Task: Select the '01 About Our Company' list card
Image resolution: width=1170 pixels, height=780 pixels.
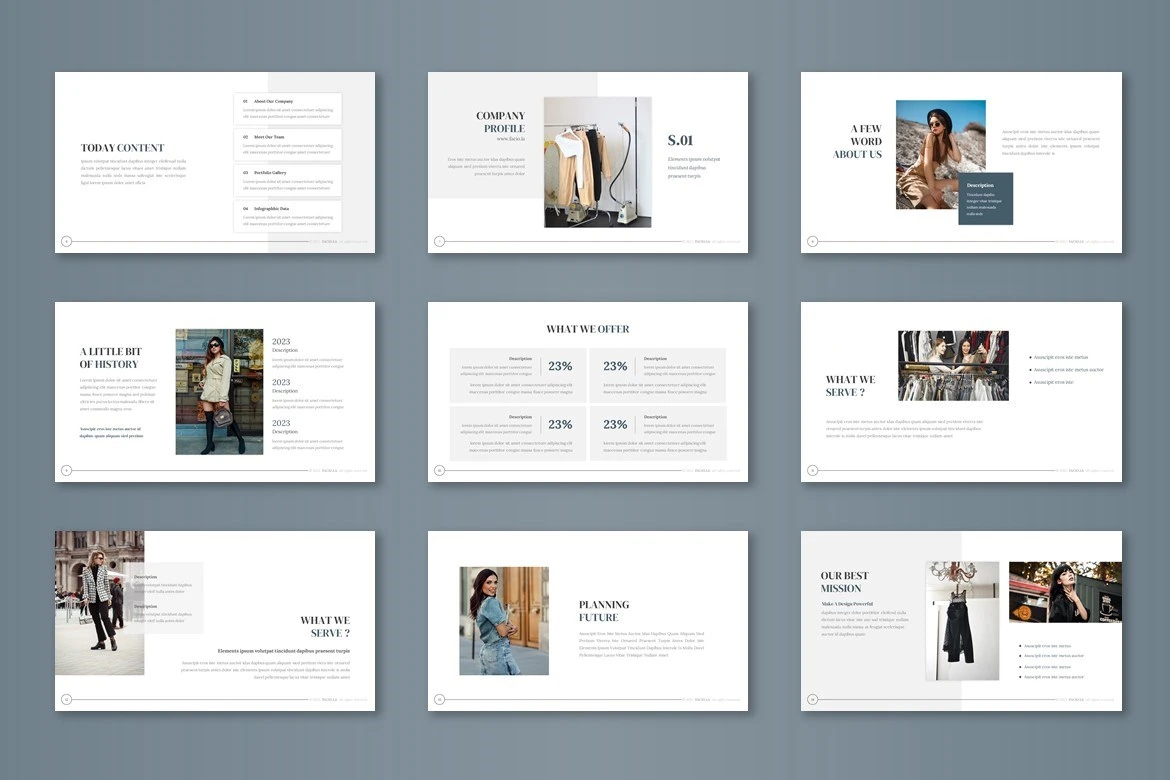Action: [288, 108]
